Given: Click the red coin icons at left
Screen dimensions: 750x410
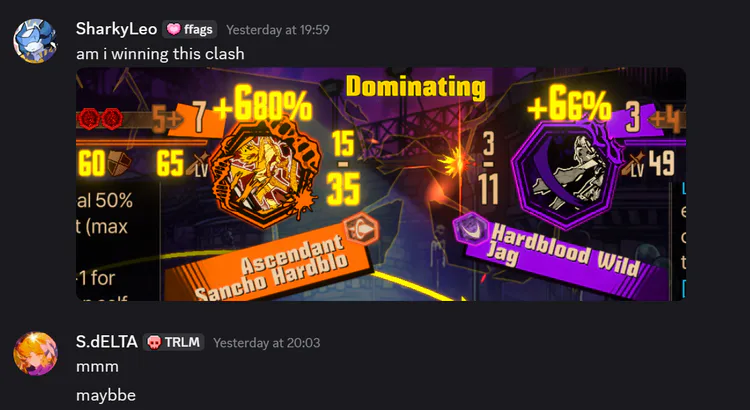Looking at the screenshot, I should click(x=100, y=119).
